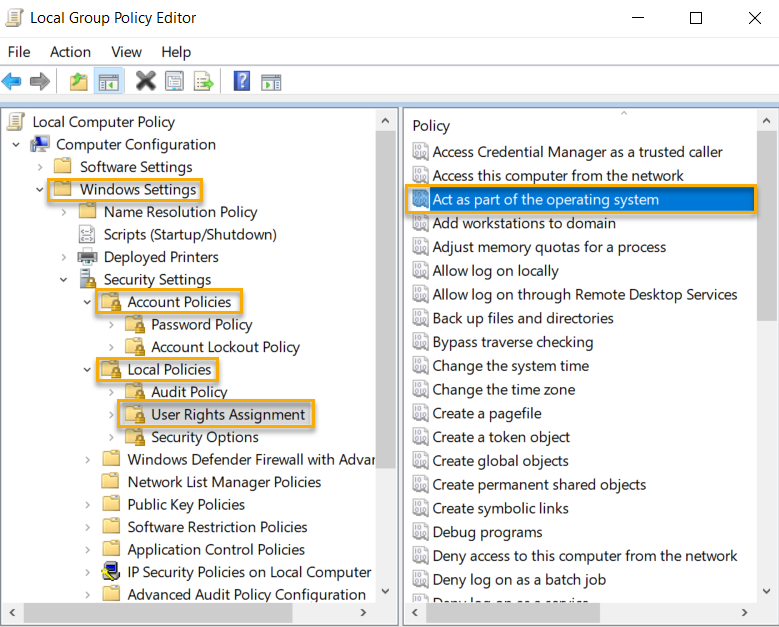
Task: Expand the Software Settings node
Action: click(x=41, y=167)
